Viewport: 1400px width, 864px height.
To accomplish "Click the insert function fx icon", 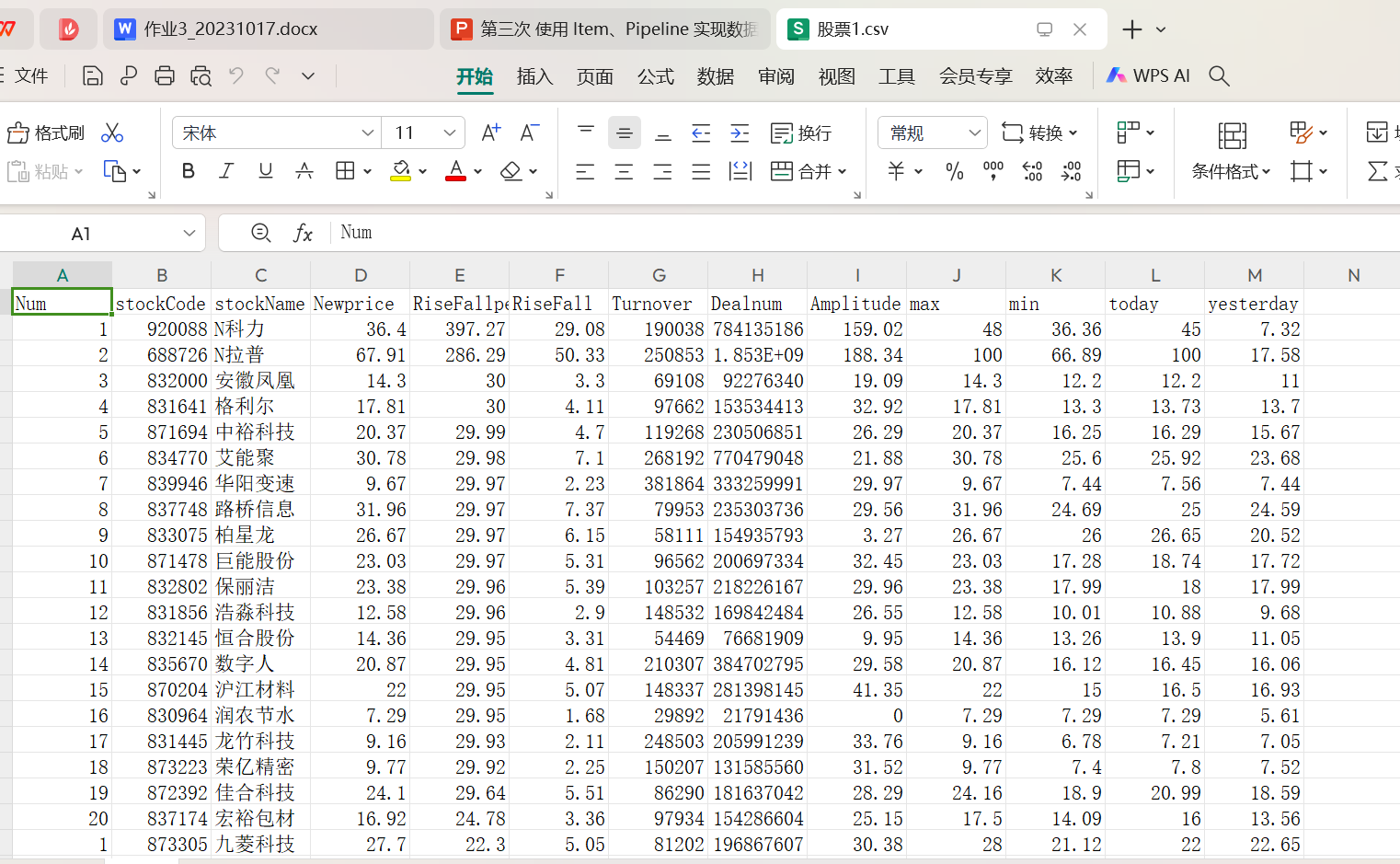I will click(x=303, y=234).
